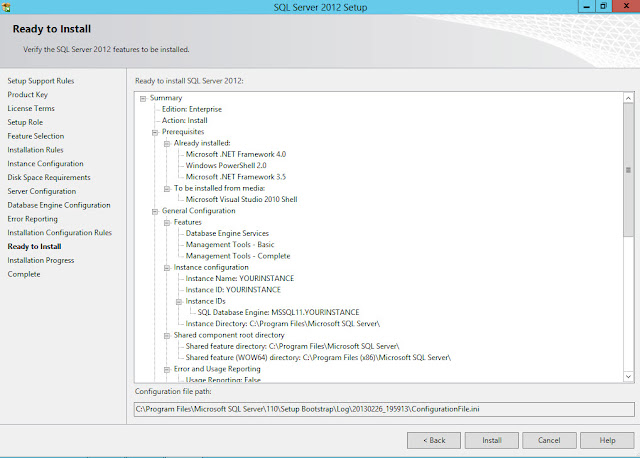This screenshot has width=640, height=458.
Task: Select Installation Configuration Rules step
Action: (x=59, y=233)
